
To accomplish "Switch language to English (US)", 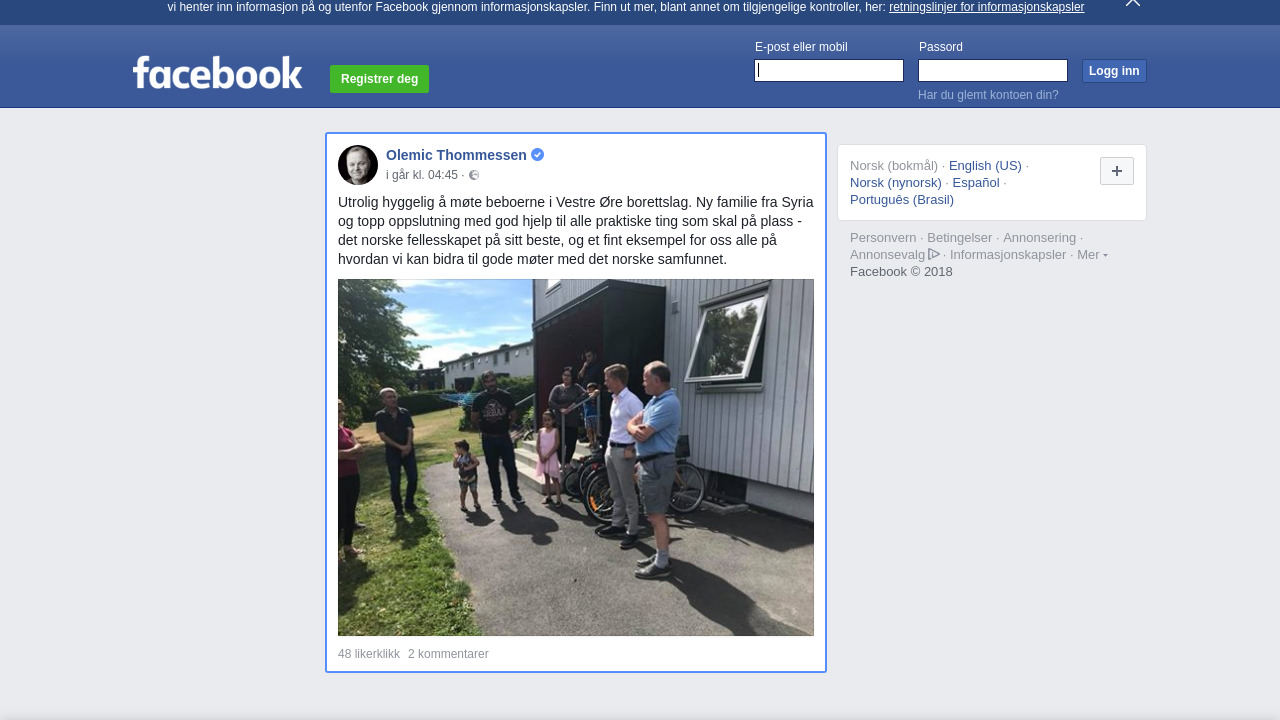I will pos(985,166).
